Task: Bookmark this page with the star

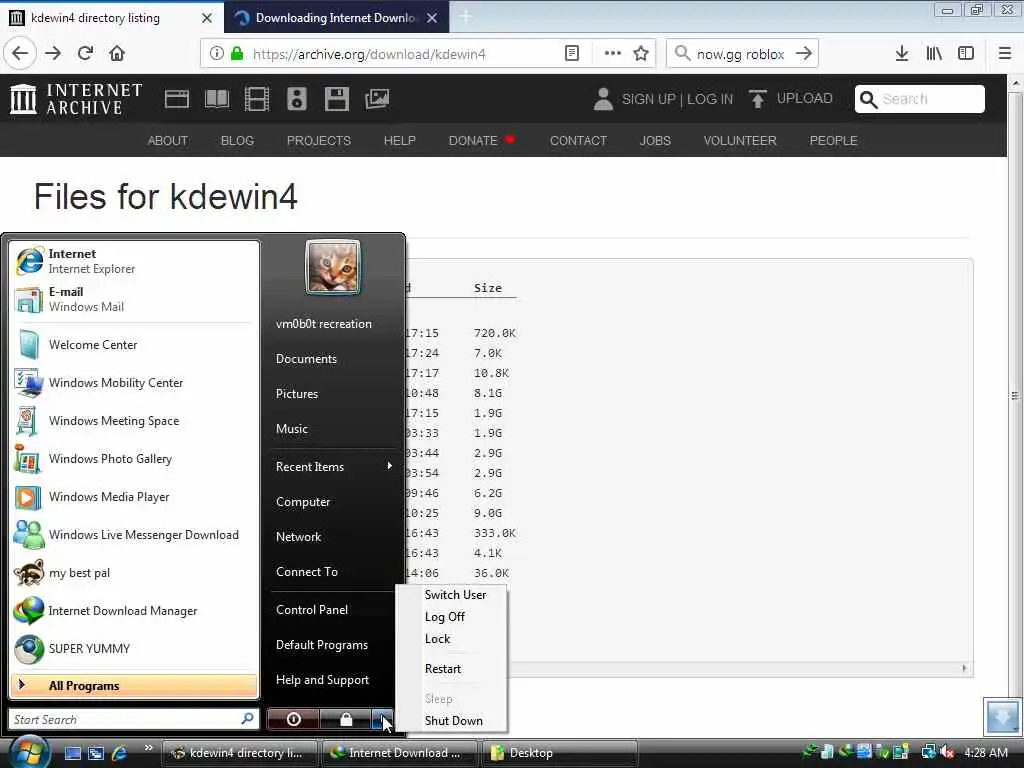Action: pos(641,54)
